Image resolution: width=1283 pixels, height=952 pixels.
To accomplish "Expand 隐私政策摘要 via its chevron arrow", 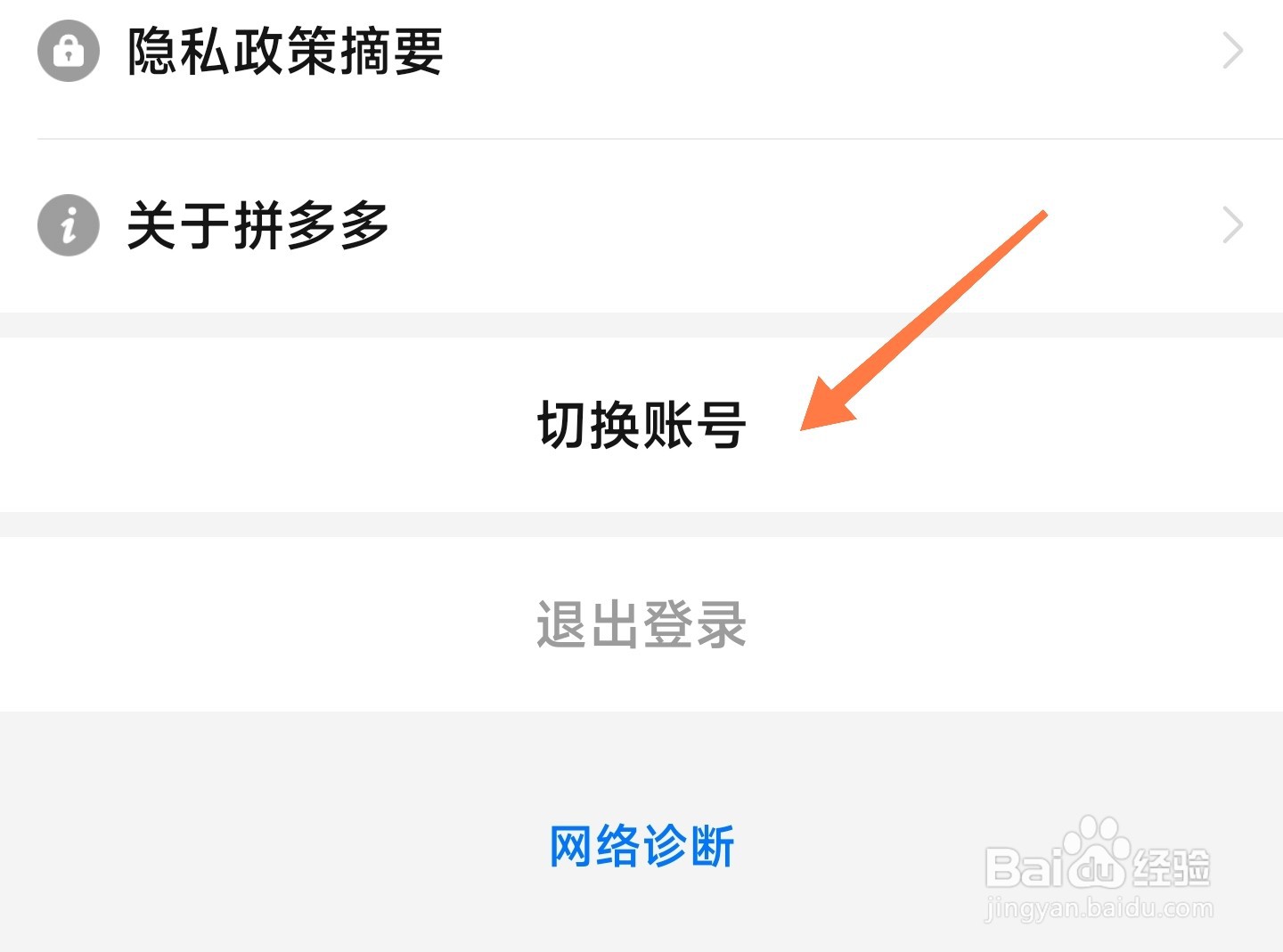I will [x=1233, y=51].
